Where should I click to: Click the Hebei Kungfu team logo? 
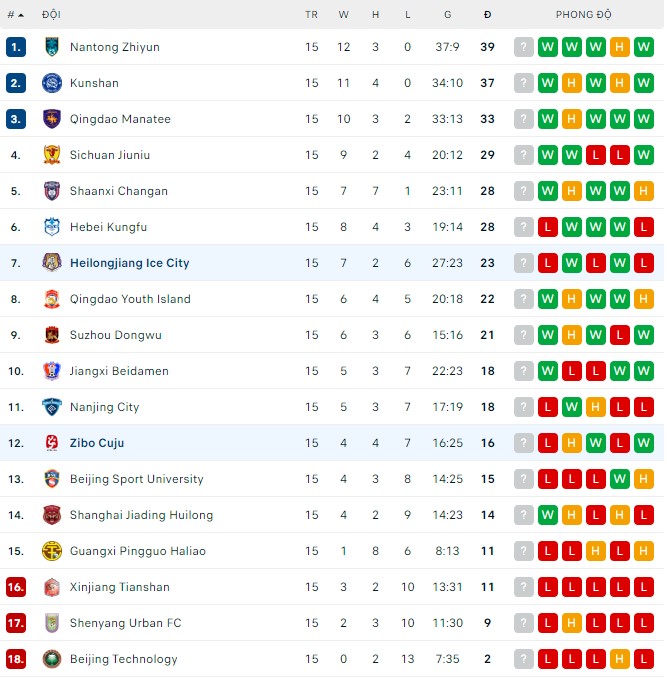[52, 227]
